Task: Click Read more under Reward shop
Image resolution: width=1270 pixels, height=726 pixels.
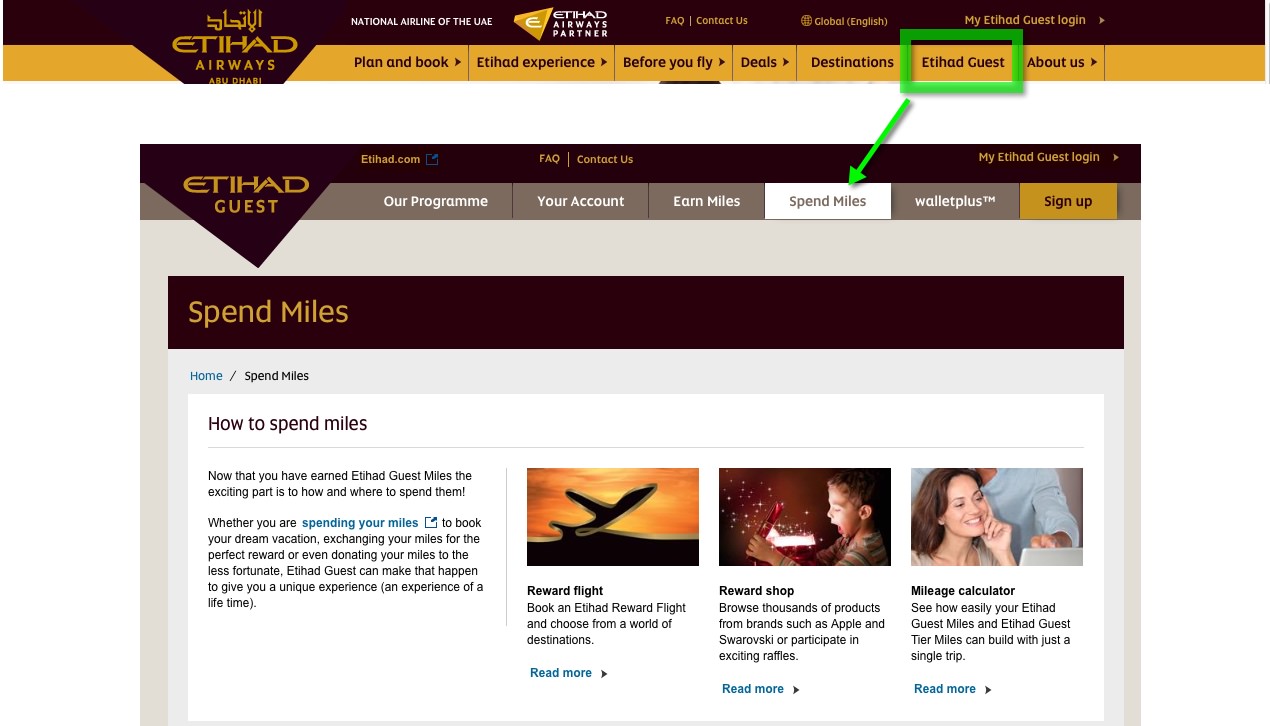Action: click(753, 689)
